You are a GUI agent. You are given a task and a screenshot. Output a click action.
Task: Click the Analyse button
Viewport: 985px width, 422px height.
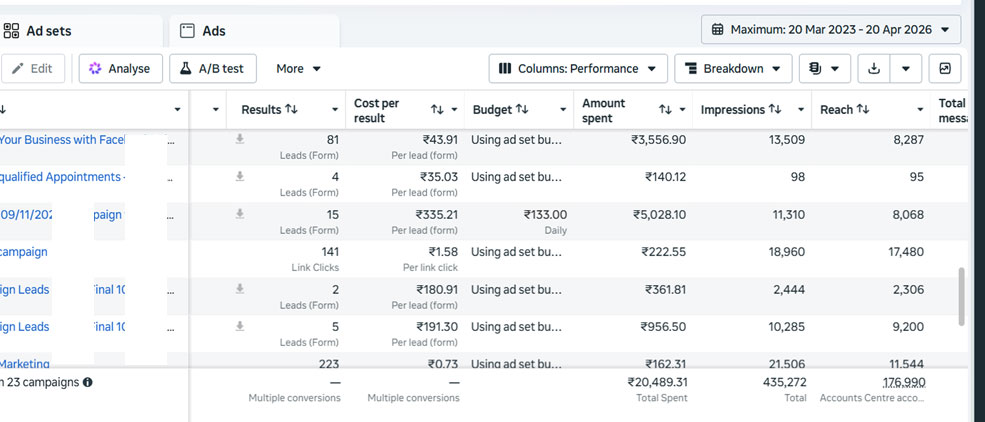click(x=119, y=69)
